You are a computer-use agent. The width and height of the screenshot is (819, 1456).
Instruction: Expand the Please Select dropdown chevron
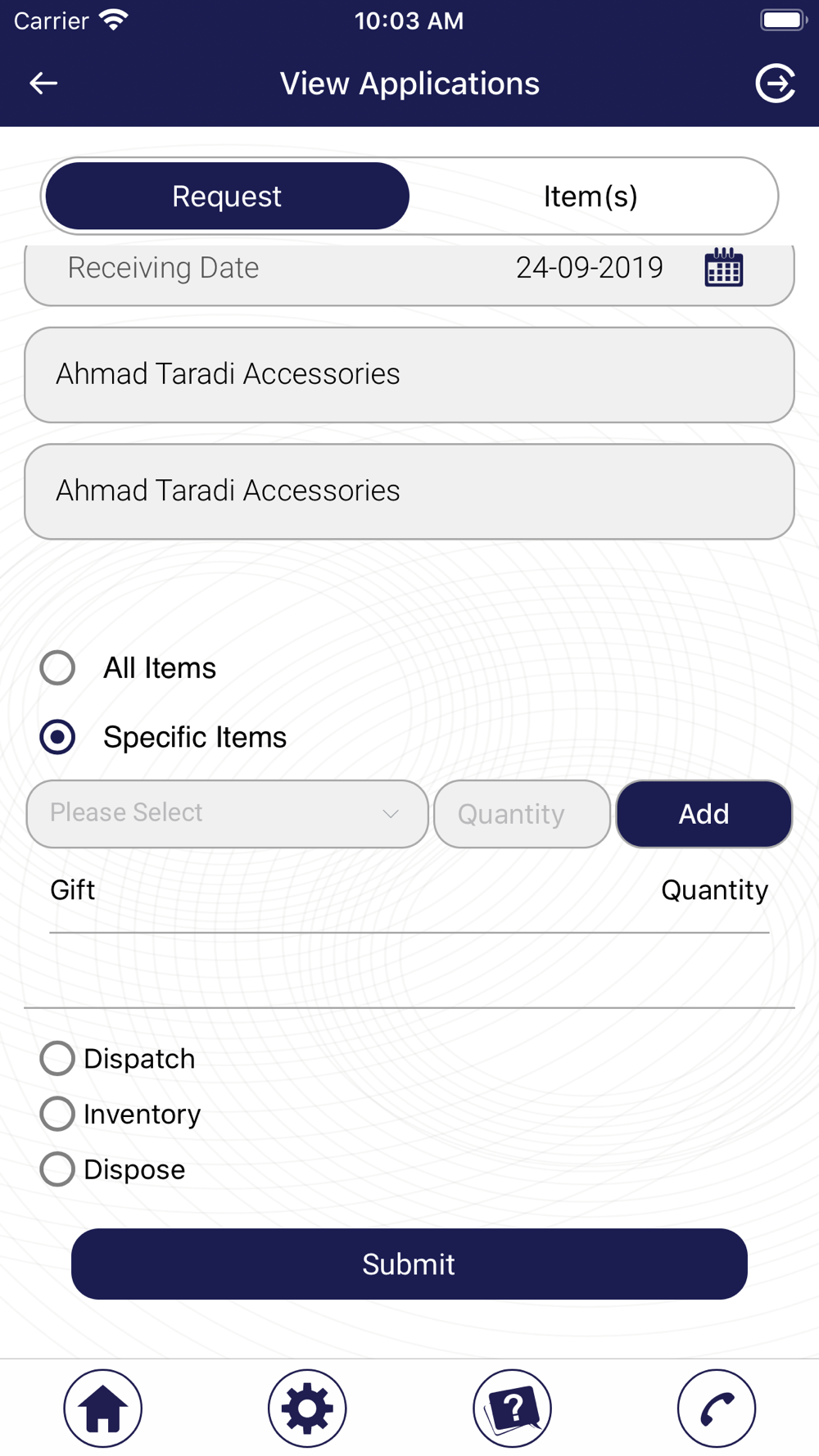click(x=391, y=814)
